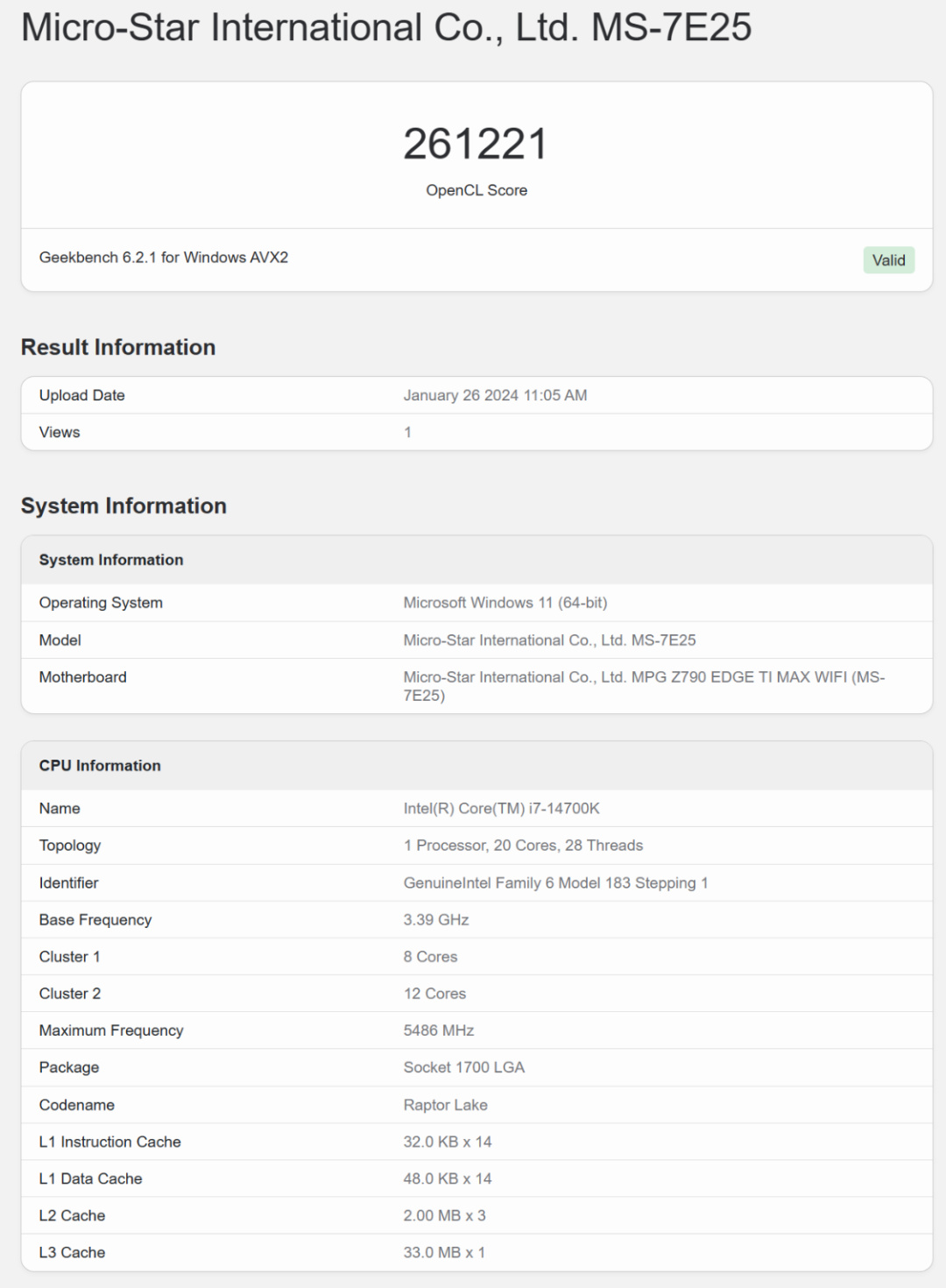Click the Raptor Lake codename value
This screenshot has height=1288, width=946.
point(446,1105)
